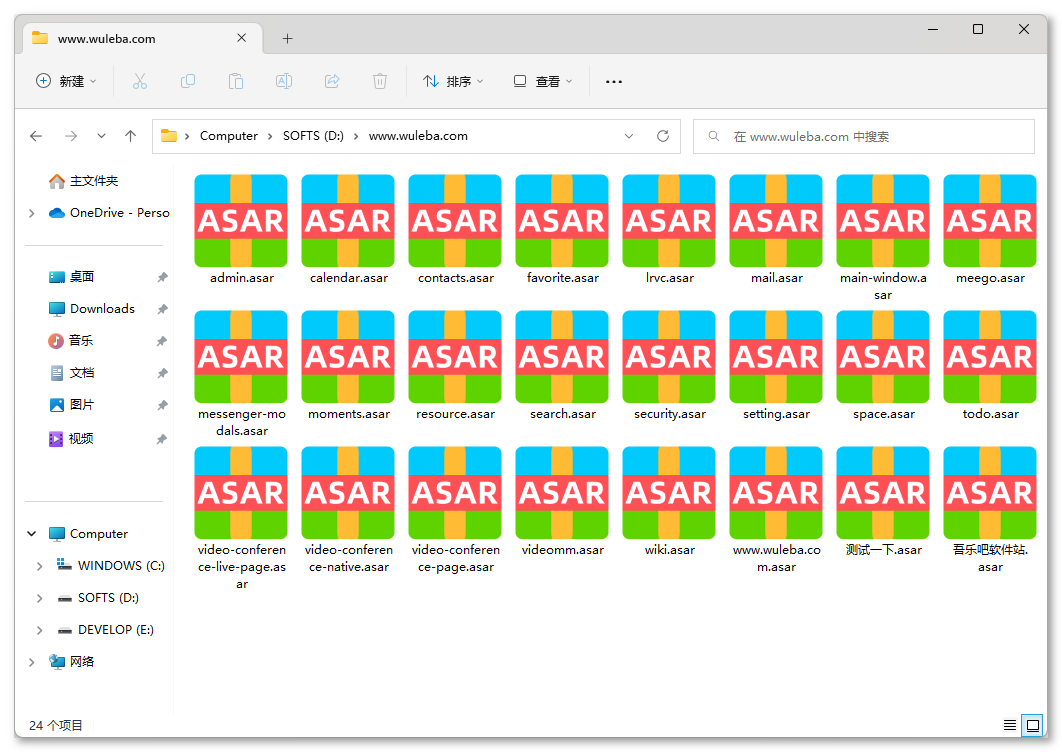Screen dimensions: 1062x752
Task: Select the contacts.asar file
Action: (x=455, y=230)
